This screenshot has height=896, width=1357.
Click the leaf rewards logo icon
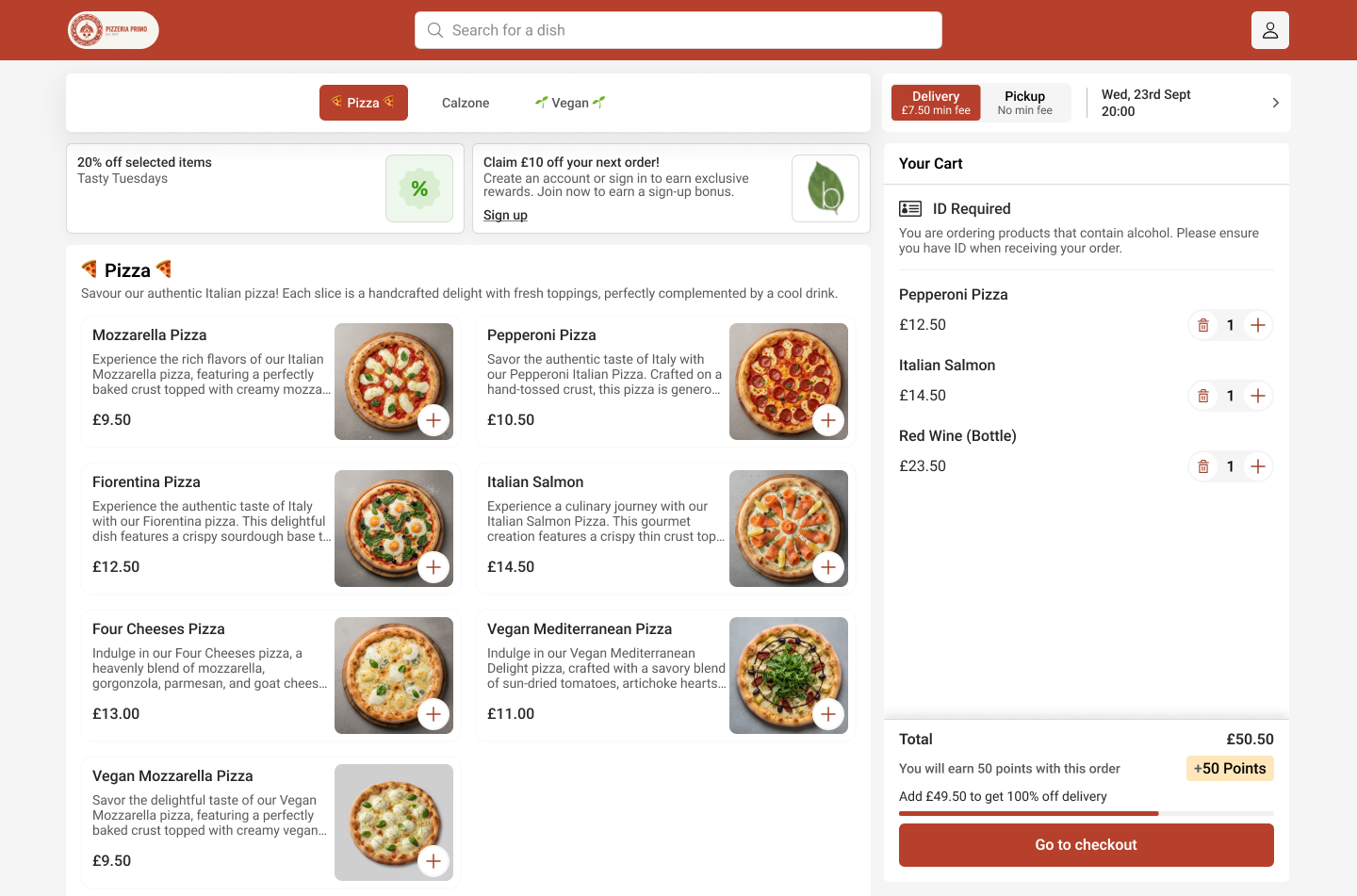coord(825,188)
